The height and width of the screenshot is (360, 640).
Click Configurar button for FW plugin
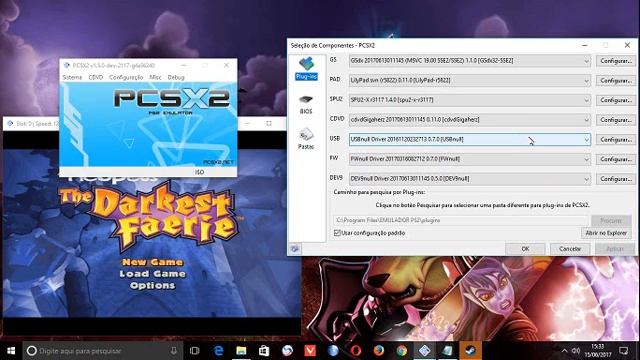point(616,159)
